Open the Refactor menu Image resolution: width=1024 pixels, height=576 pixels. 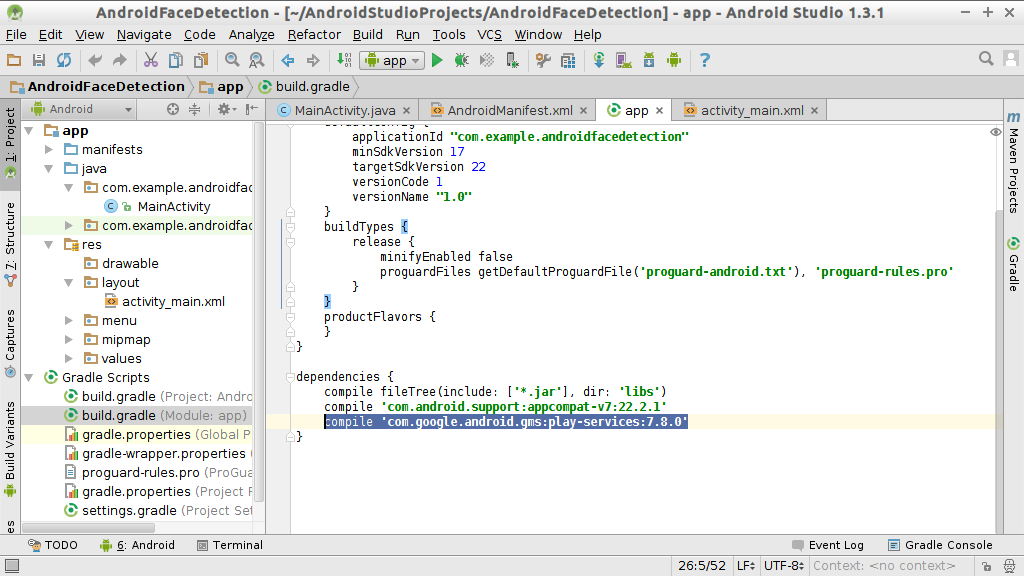(x=314, y=35)
